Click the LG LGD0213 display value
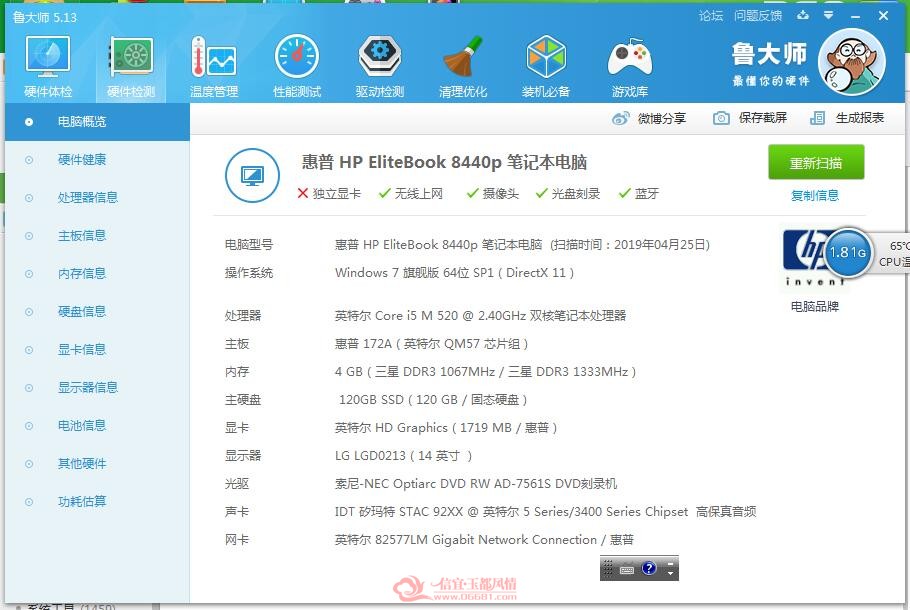This screenshot has width=910, height=610. [x=403, y=456]
